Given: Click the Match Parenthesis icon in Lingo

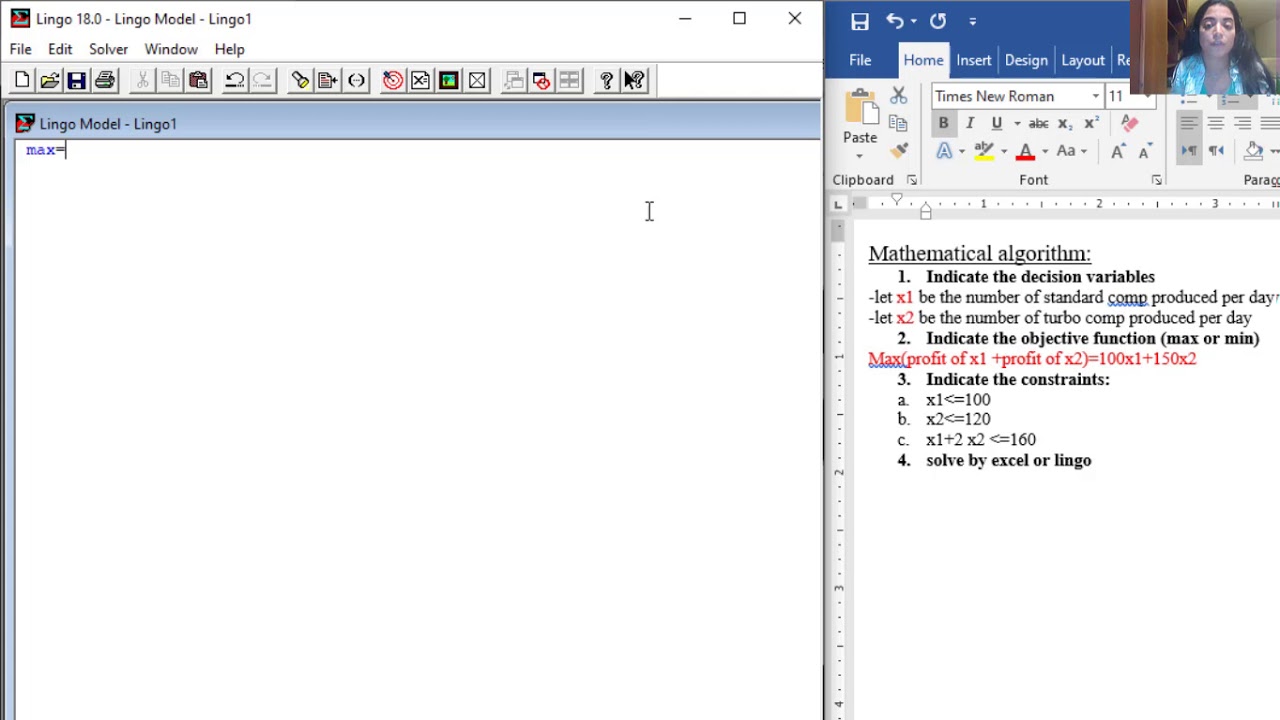Looking at the screenshot, I should 356,81.
